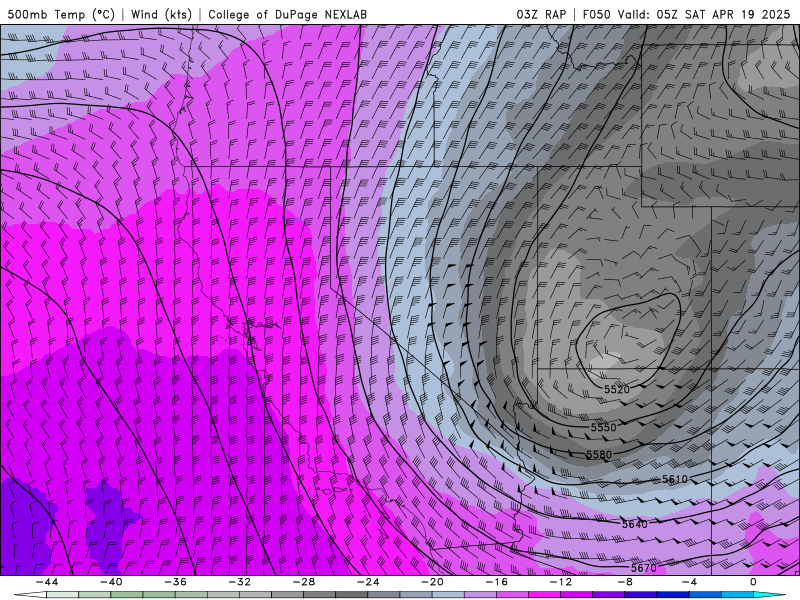The height and width of the screenshot is (600, 800).
Task: Click the -36 value on the color scale
Action: [x=175, y=582]
